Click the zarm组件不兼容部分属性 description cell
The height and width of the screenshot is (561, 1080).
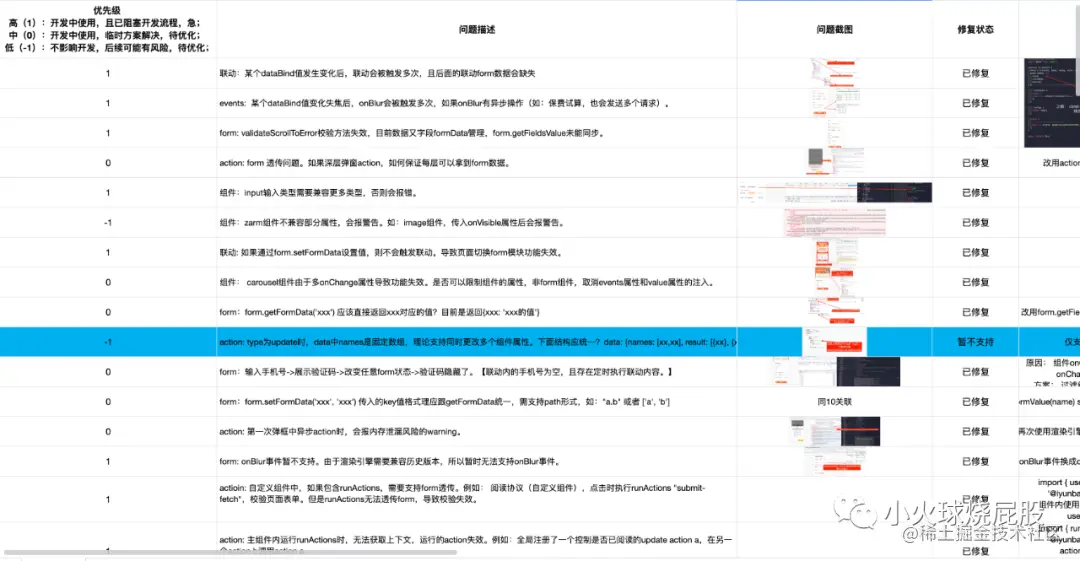tap(477, 223)
